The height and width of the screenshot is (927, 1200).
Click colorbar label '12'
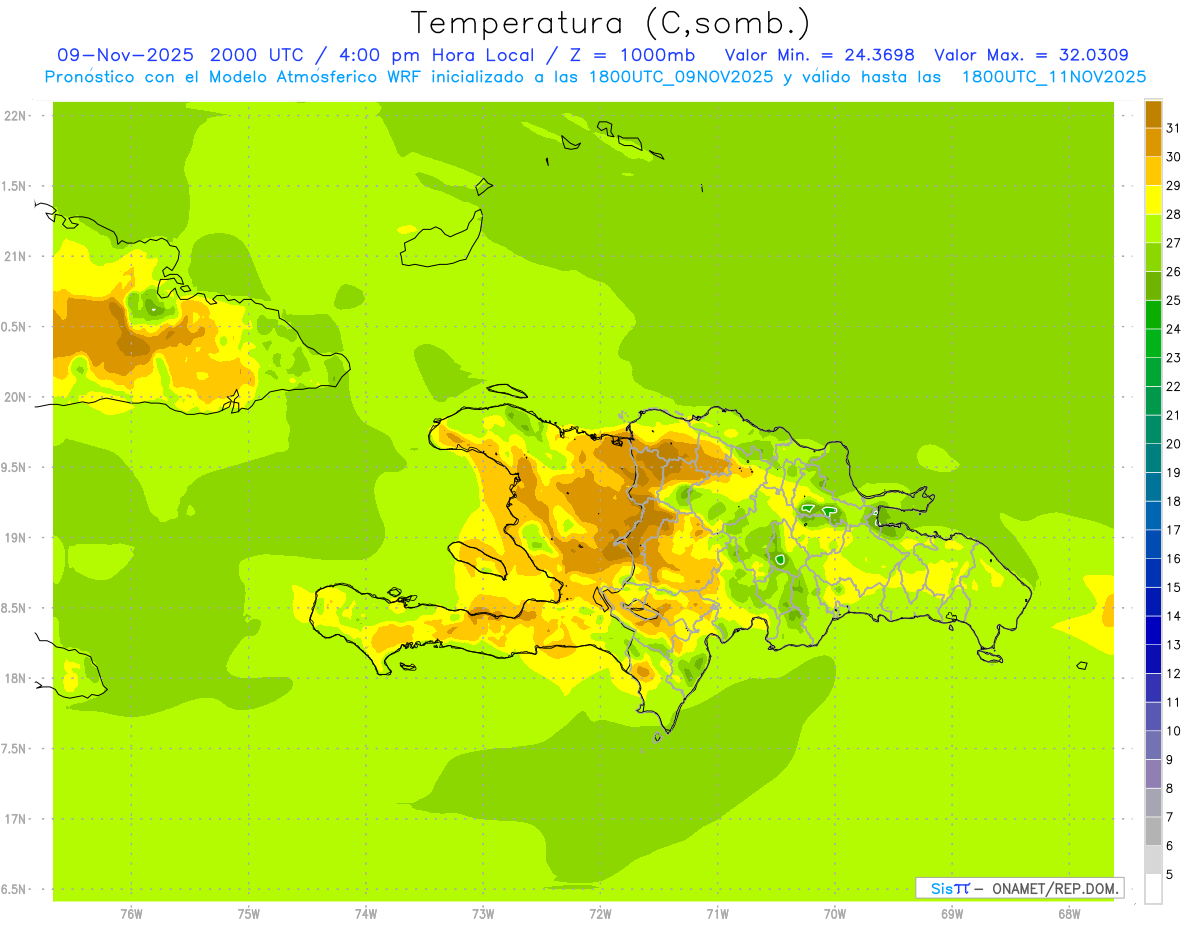[x=1174, y=674]
